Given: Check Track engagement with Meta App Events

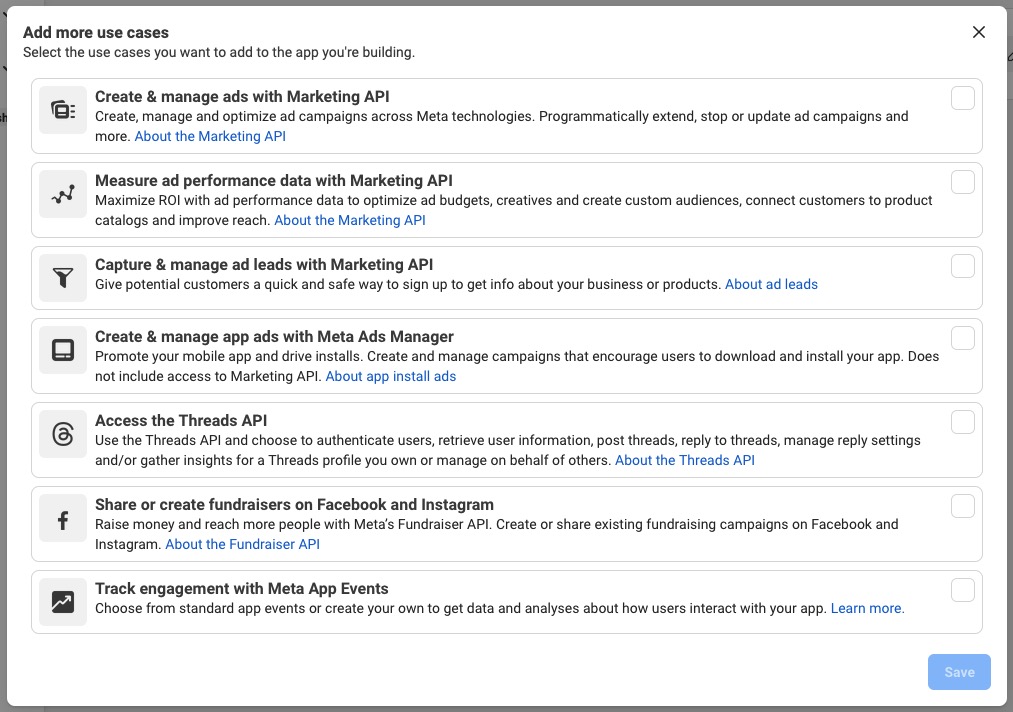Looking at the screenshot, I should click(963, 591).
